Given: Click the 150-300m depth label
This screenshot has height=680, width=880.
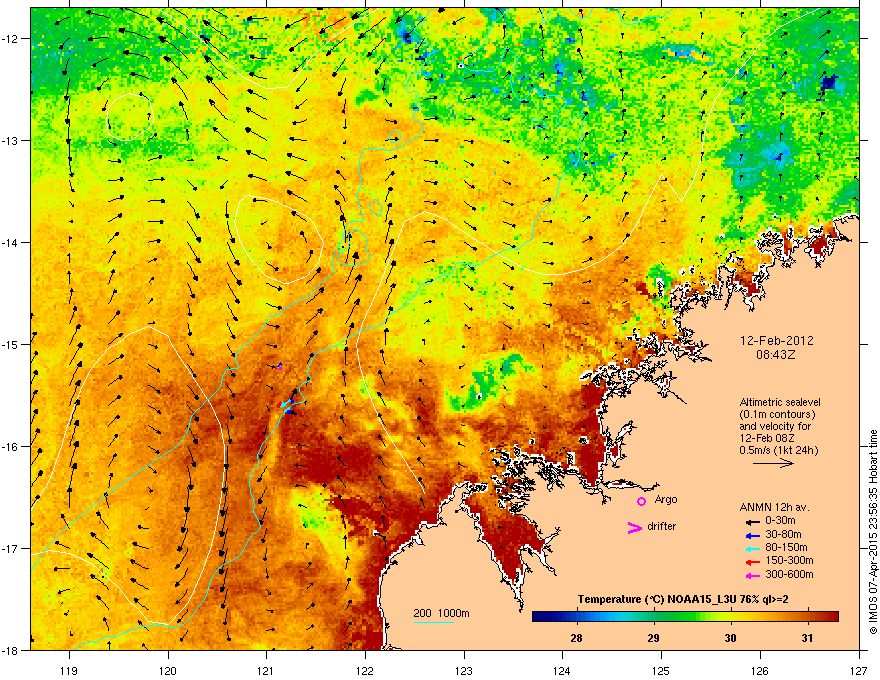Looking at the screenshot, I should (x=789, y=560).
